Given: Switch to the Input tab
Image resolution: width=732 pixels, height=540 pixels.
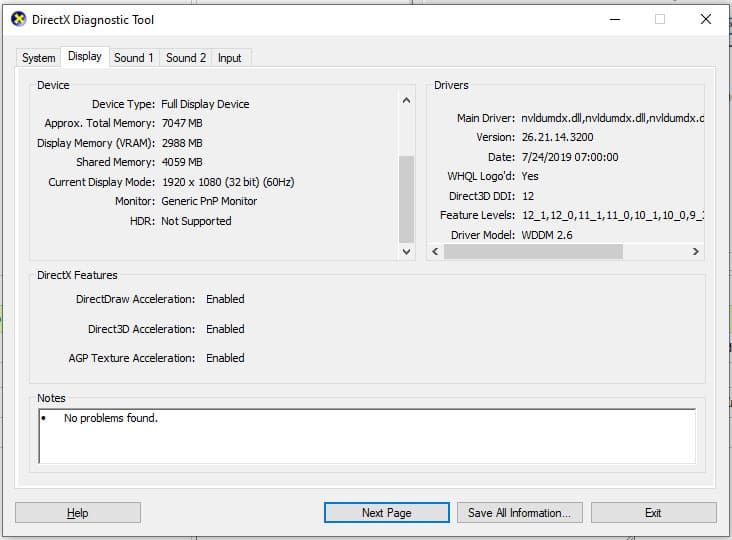Looking at the screenshot, I should [229, 58].
